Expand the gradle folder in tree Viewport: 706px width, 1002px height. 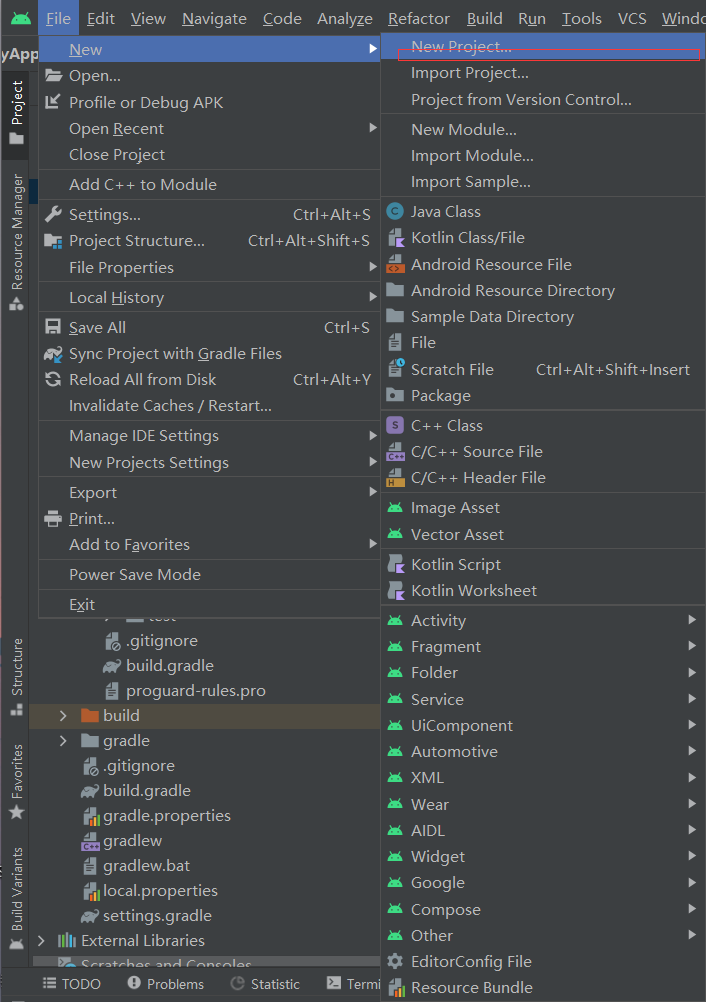coord(63,741)
